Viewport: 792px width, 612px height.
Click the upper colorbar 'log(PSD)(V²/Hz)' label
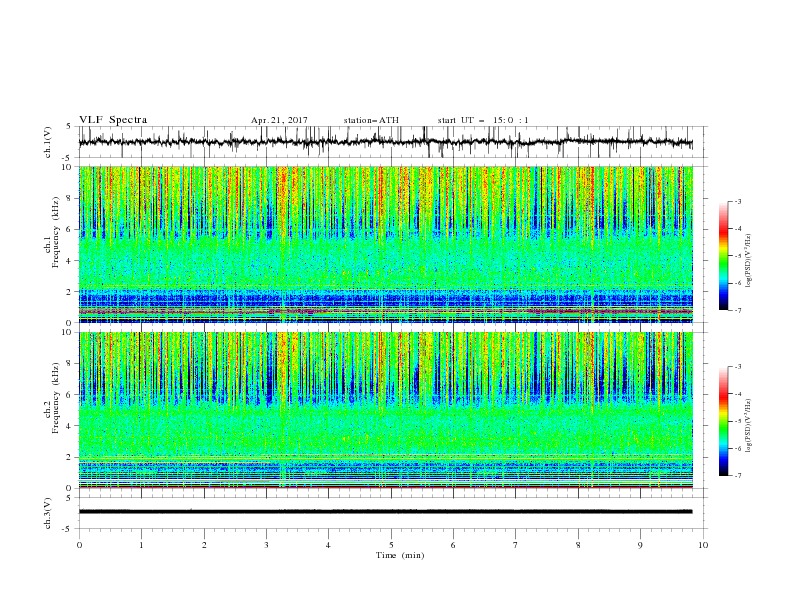point(749,261)
